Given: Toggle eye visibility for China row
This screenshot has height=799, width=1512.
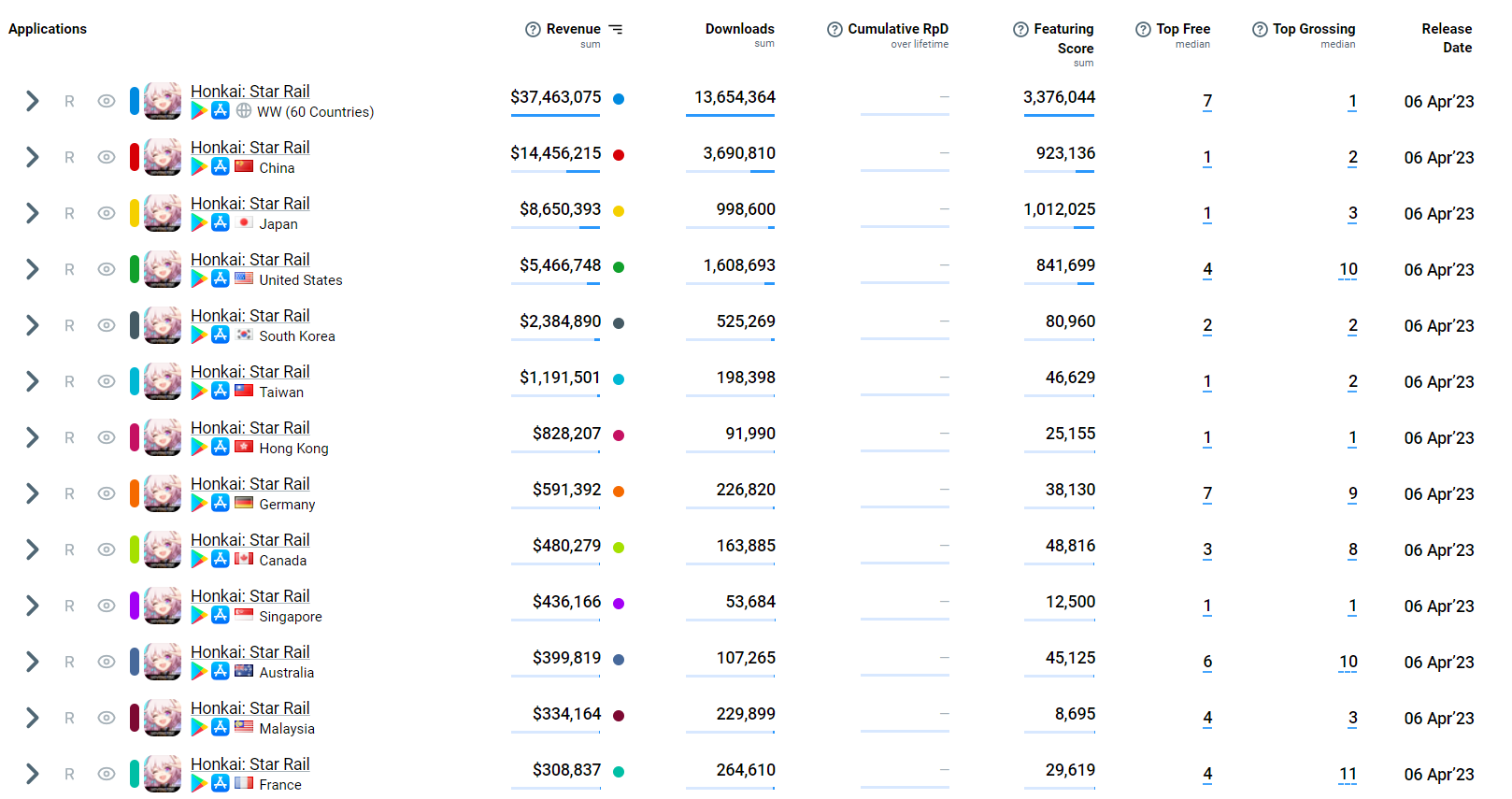Looking at the screenshot, I should (107, 157).
